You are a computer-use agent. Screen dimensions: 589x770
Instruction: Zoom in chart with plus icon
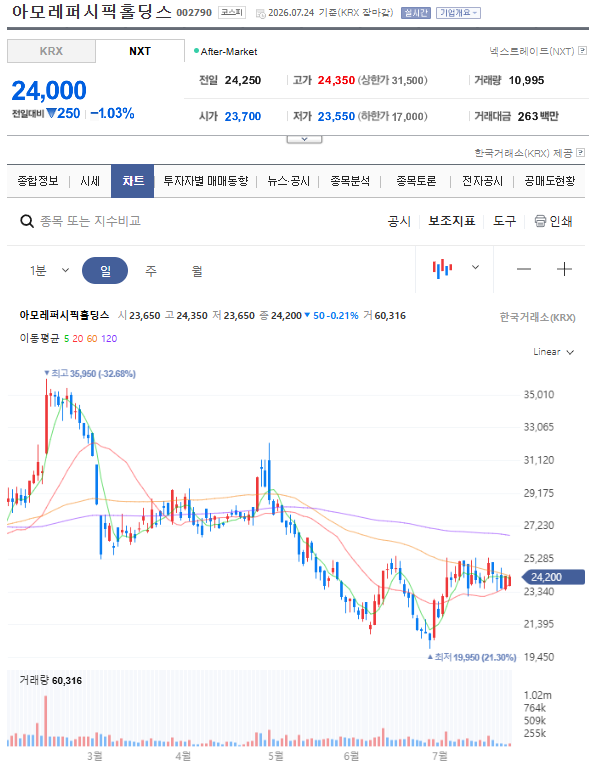coord(564,269)
